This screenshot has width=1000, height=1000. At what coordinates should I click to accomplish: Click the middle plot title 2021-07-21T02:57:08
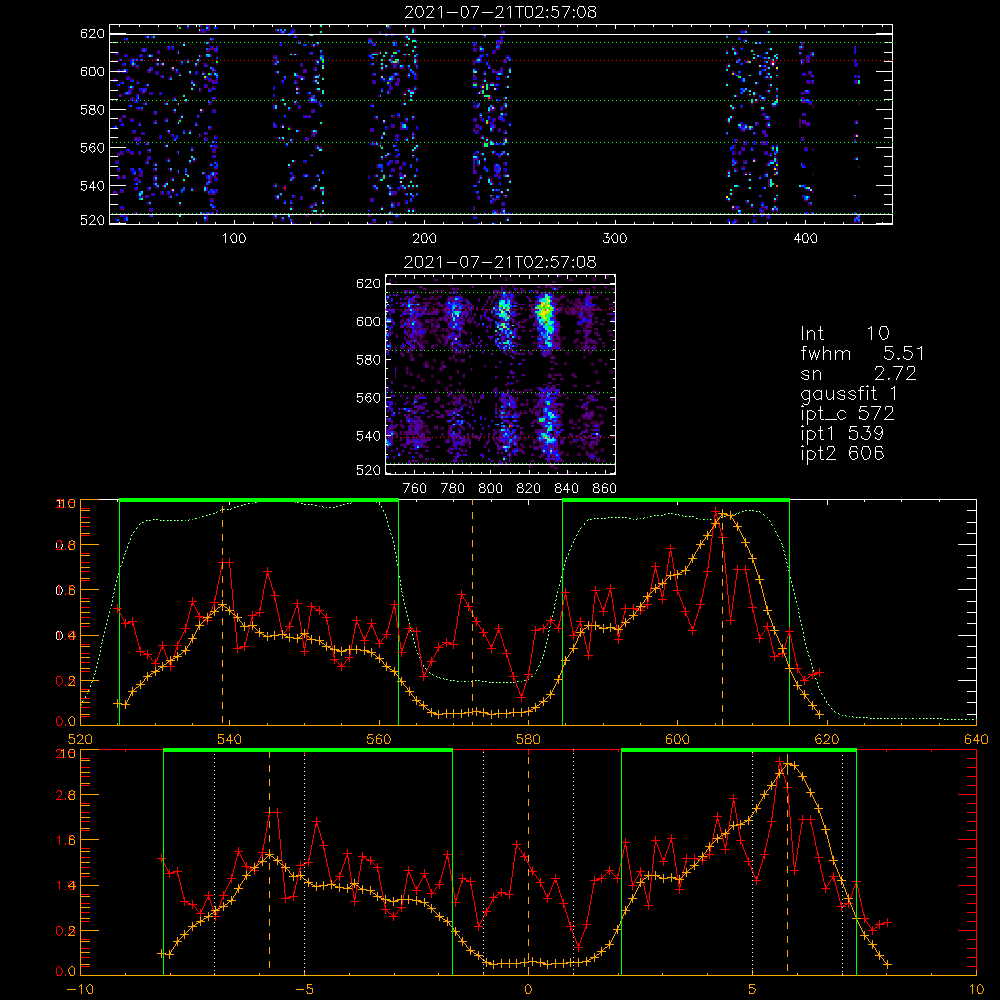click(x=500, y=262)
